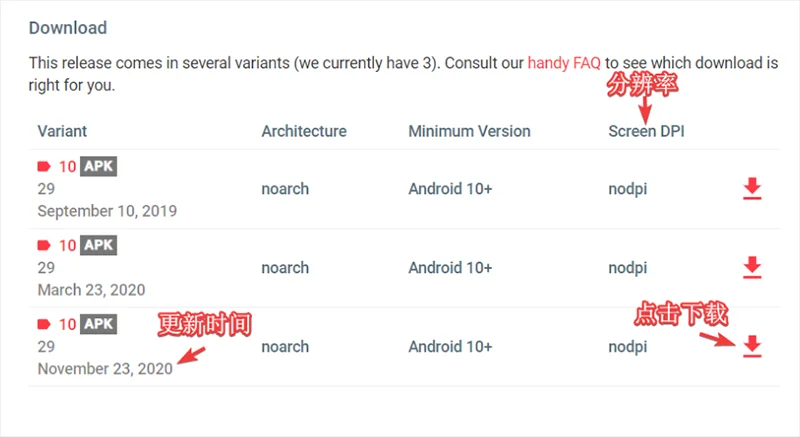800x437 pixels.
Task: Click the APK badge in the November 2020 row
Action: coord(98,324)
